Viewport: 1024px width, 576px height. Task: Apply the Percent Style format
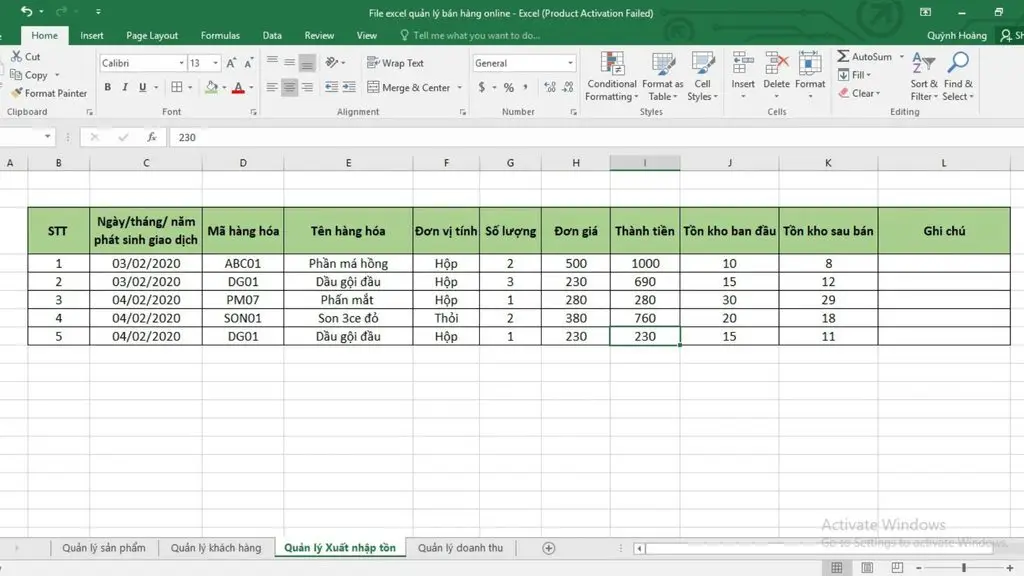[509, 87]
